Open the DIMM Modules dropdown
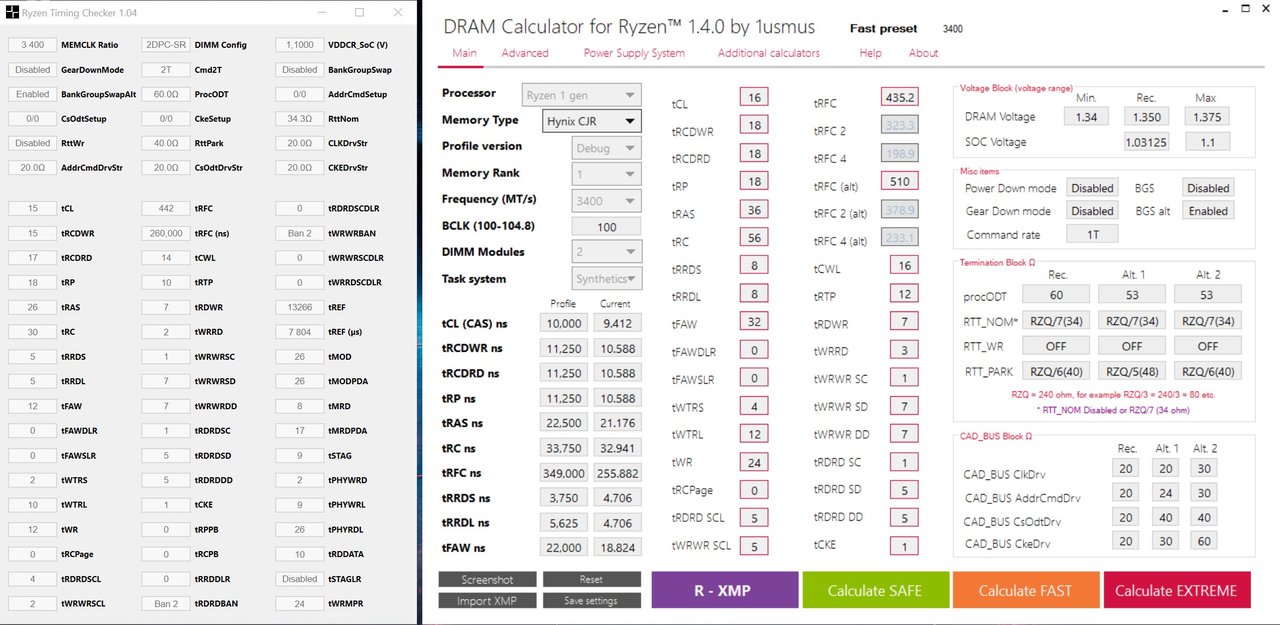This screenshot has height=625, width=1280. (x=608, y=252)
